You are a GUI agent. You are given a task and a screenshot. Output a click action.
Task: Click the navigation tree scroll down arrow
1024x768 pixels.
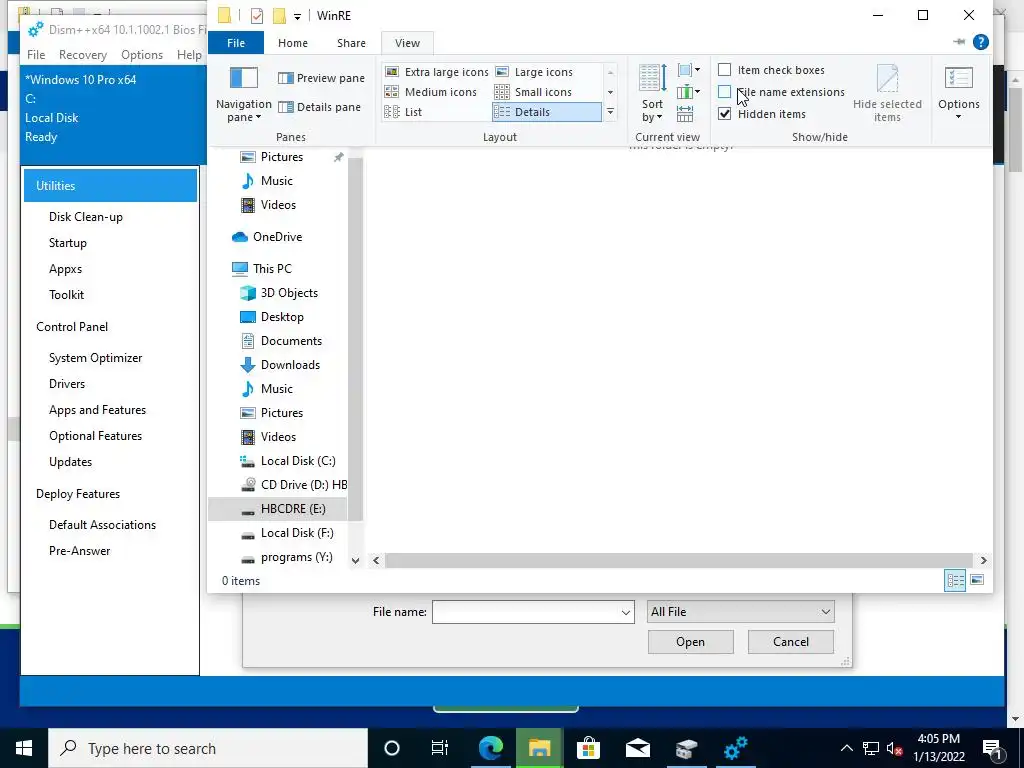(x=355, y=560)
